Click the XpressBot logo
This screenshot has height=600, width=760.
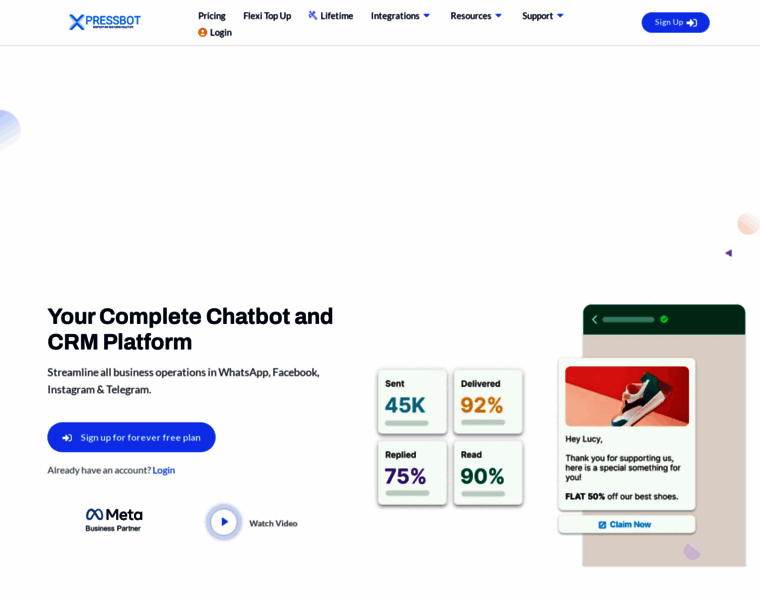point(105,22)
